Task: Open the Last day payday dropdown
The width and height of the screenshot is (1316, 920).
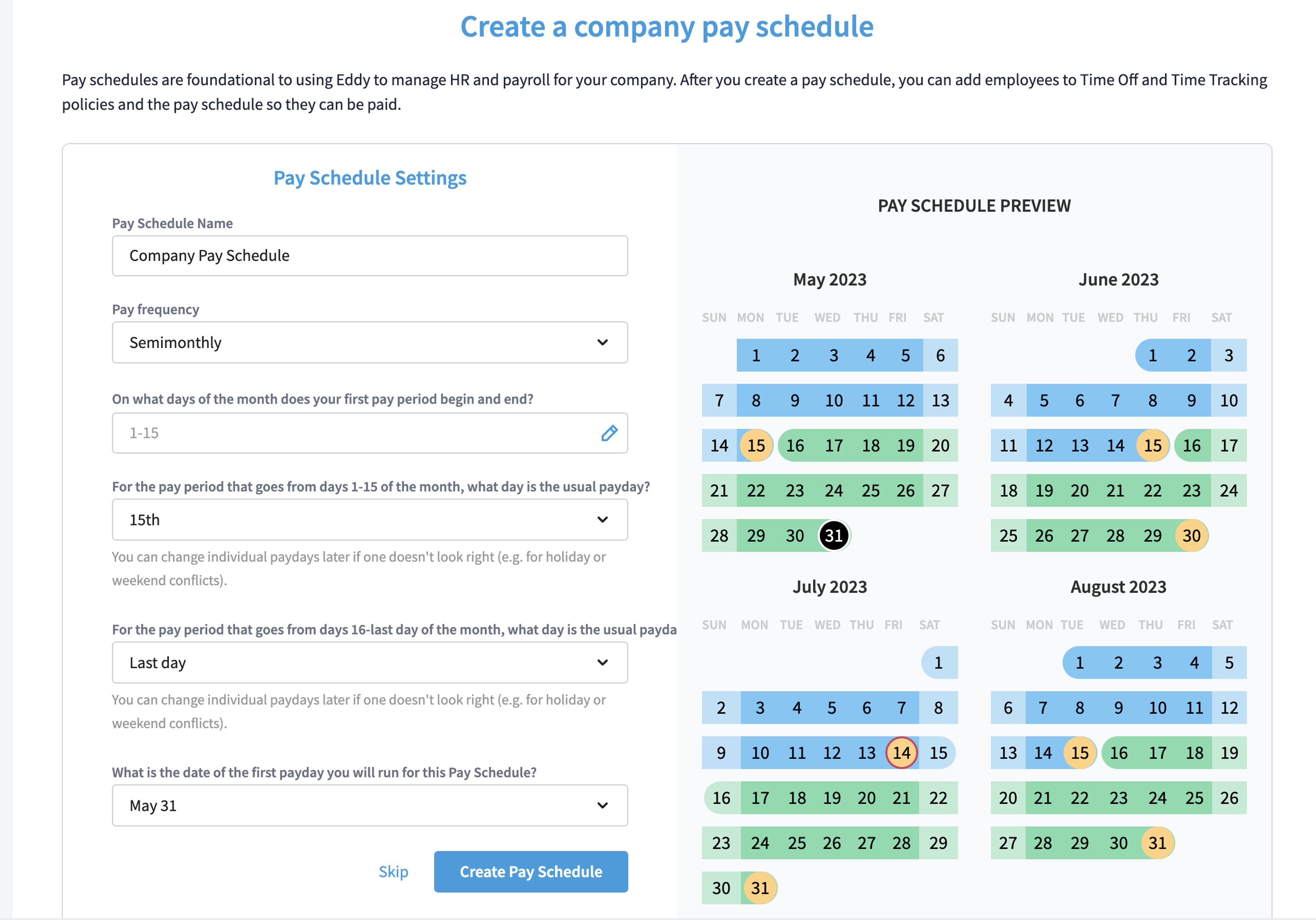Action: click(x=370, y=662)
